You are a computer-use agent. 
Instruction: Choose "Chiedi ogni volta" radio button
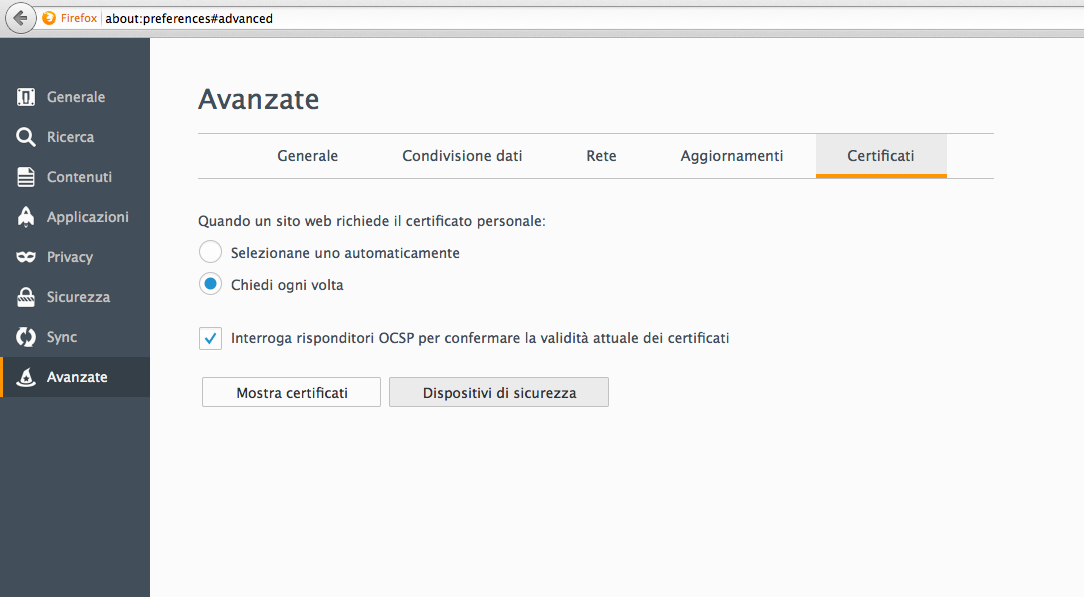210,284
